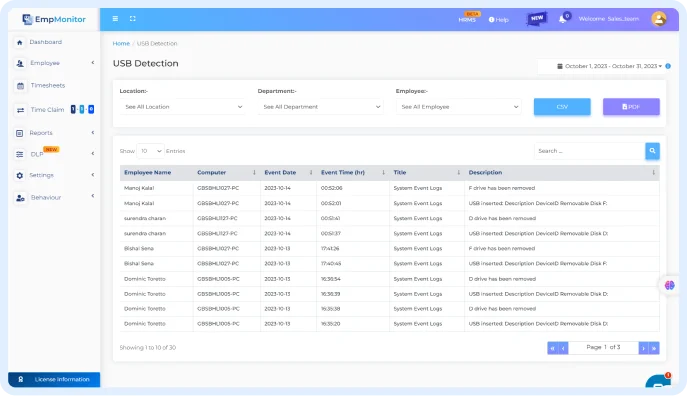This screenshot has width=687, height=396.
Task: Sort table by Description column arrow
Action: click(653, 173)
